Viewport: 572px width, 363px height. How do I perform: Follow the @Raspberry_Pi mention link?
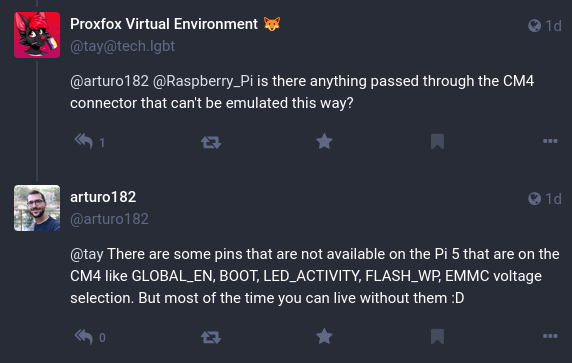pyautogui.click(x=203, y=81)
